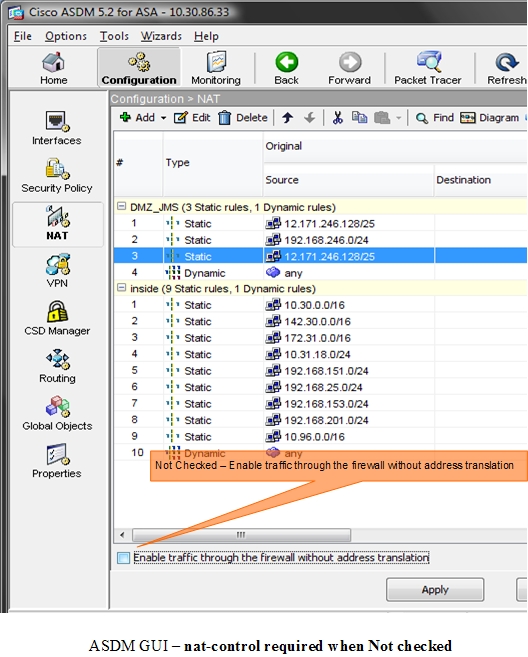Screen dimensions: 528x657
Task: Select the Configuration toolbar button
Action: tap(139, 67)
